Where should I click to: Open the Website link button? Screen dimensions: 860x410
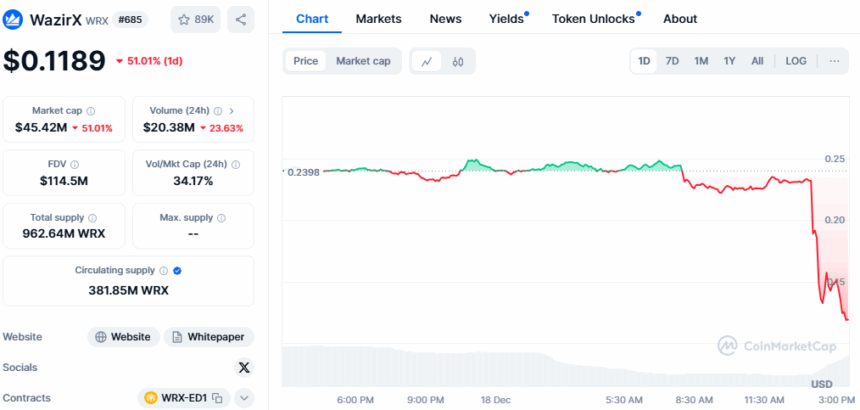123,337
